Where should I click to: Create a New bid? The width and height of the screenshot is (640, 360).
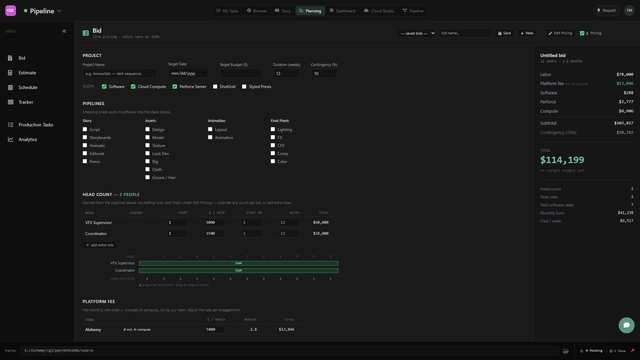[527, 33]
